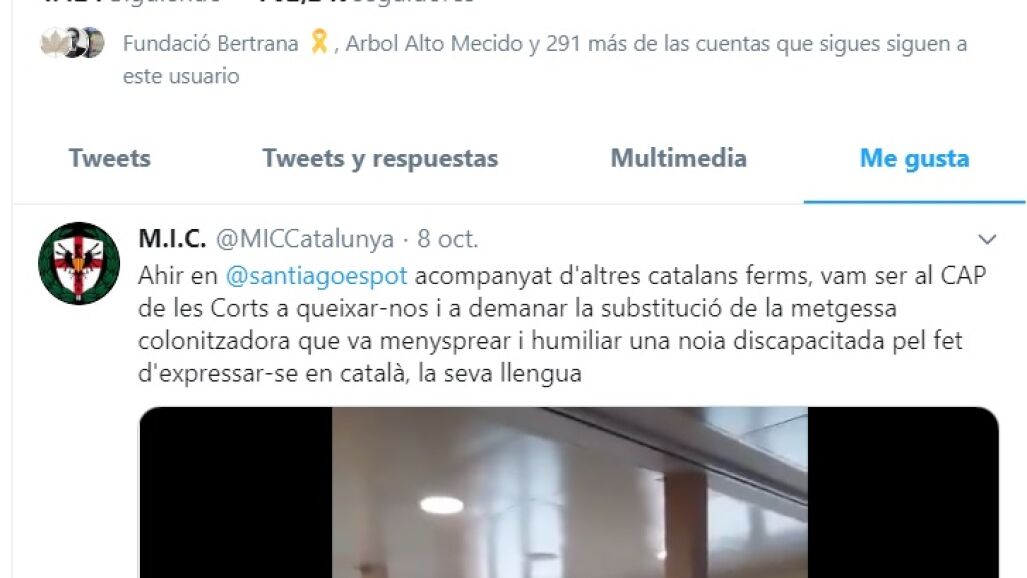Select the Me gusta tab

click(x=914, y=159)
